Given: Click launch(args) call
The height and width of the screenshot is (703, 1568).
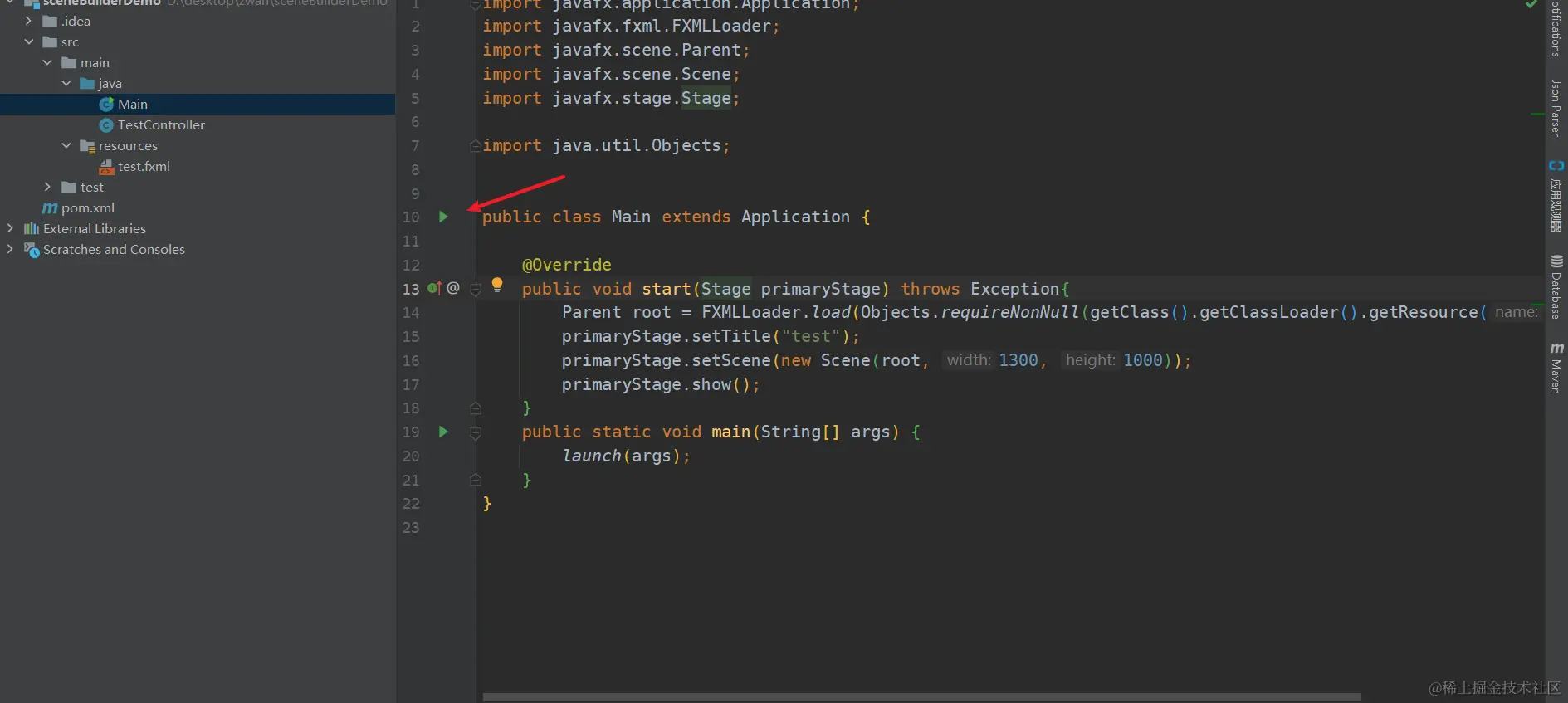Looking at the screenshot, I should pos(622,456).
